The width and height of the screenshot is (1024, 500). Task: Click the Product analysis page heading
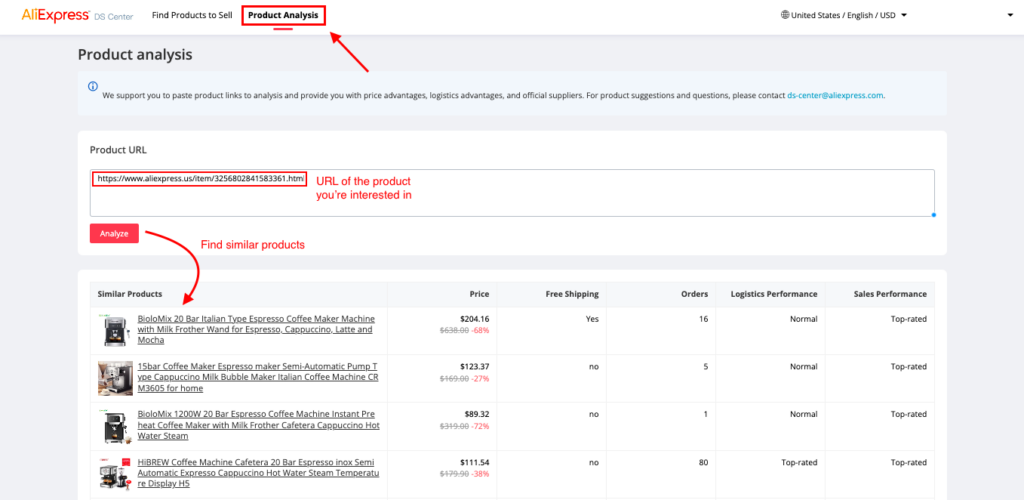point(135,55)
